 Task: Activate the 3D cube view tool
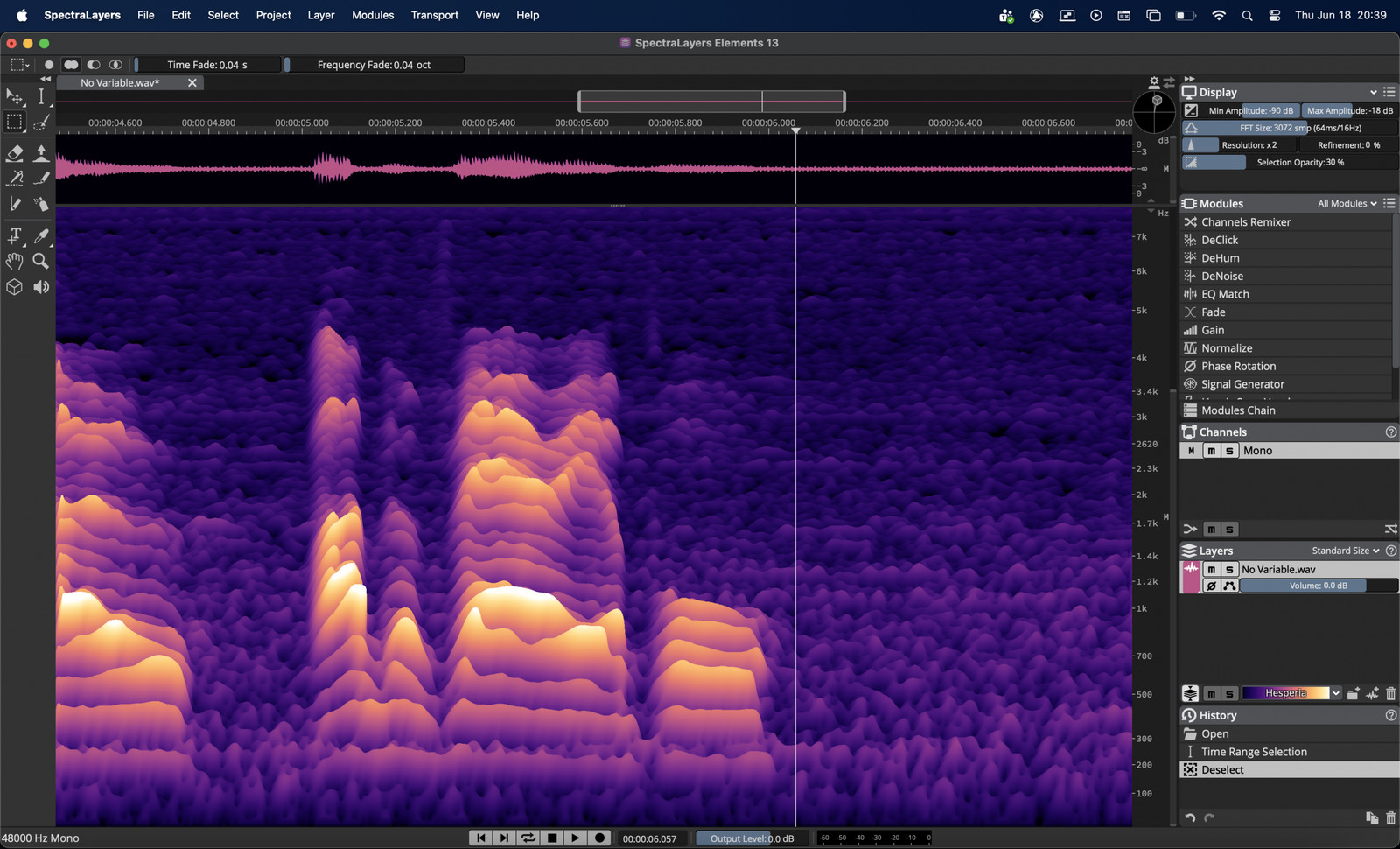[14, 287]
